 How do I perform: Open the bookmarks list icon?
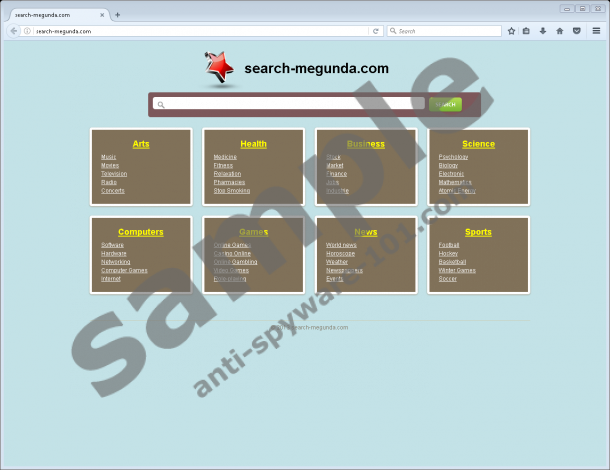pos(527,31)
